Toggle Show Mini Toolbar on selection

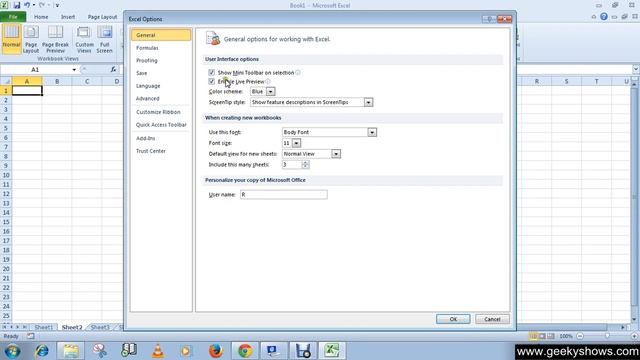pos(211,73)
